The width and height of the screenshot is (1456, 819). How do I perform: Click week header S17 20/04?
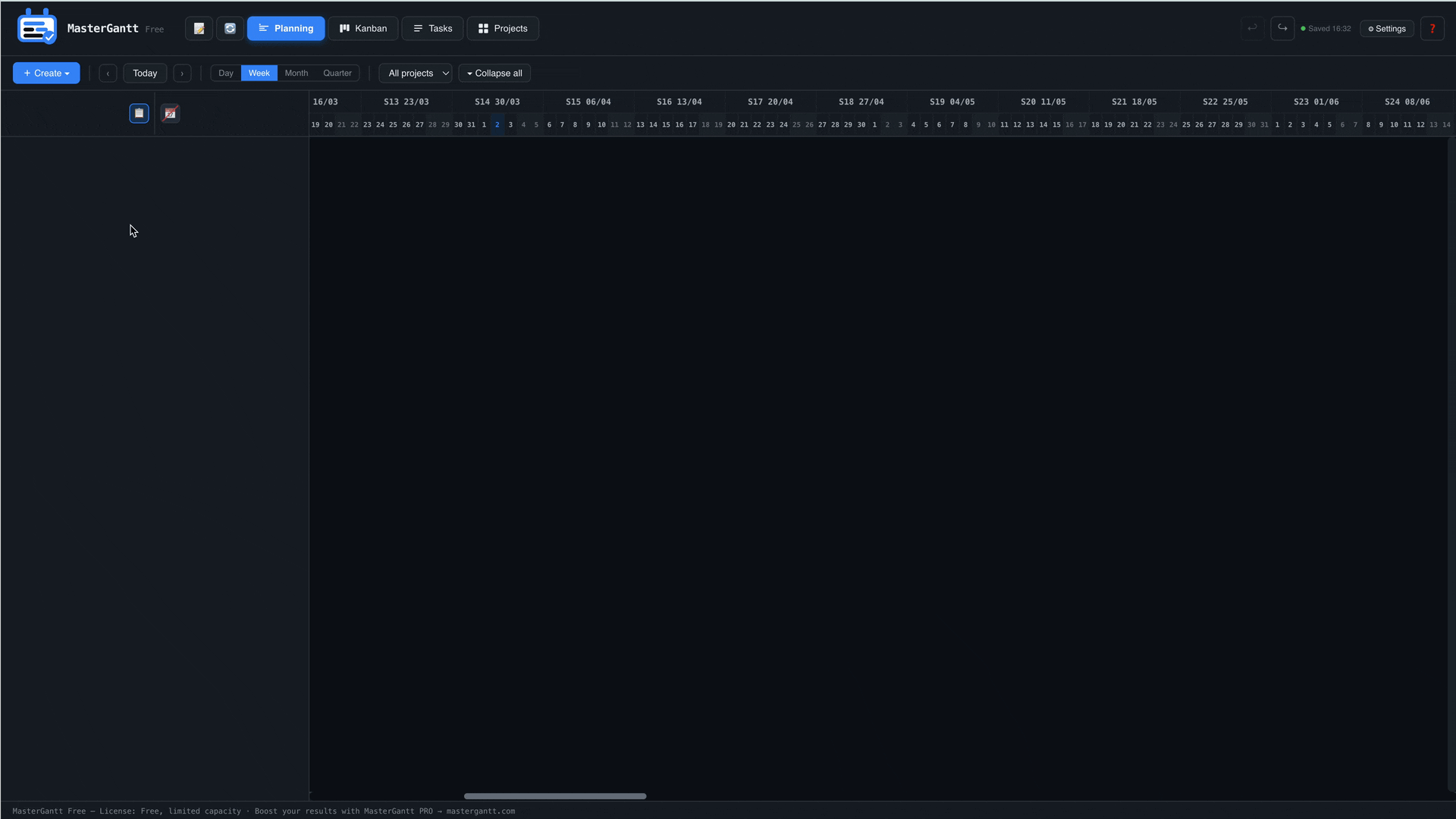770,102
